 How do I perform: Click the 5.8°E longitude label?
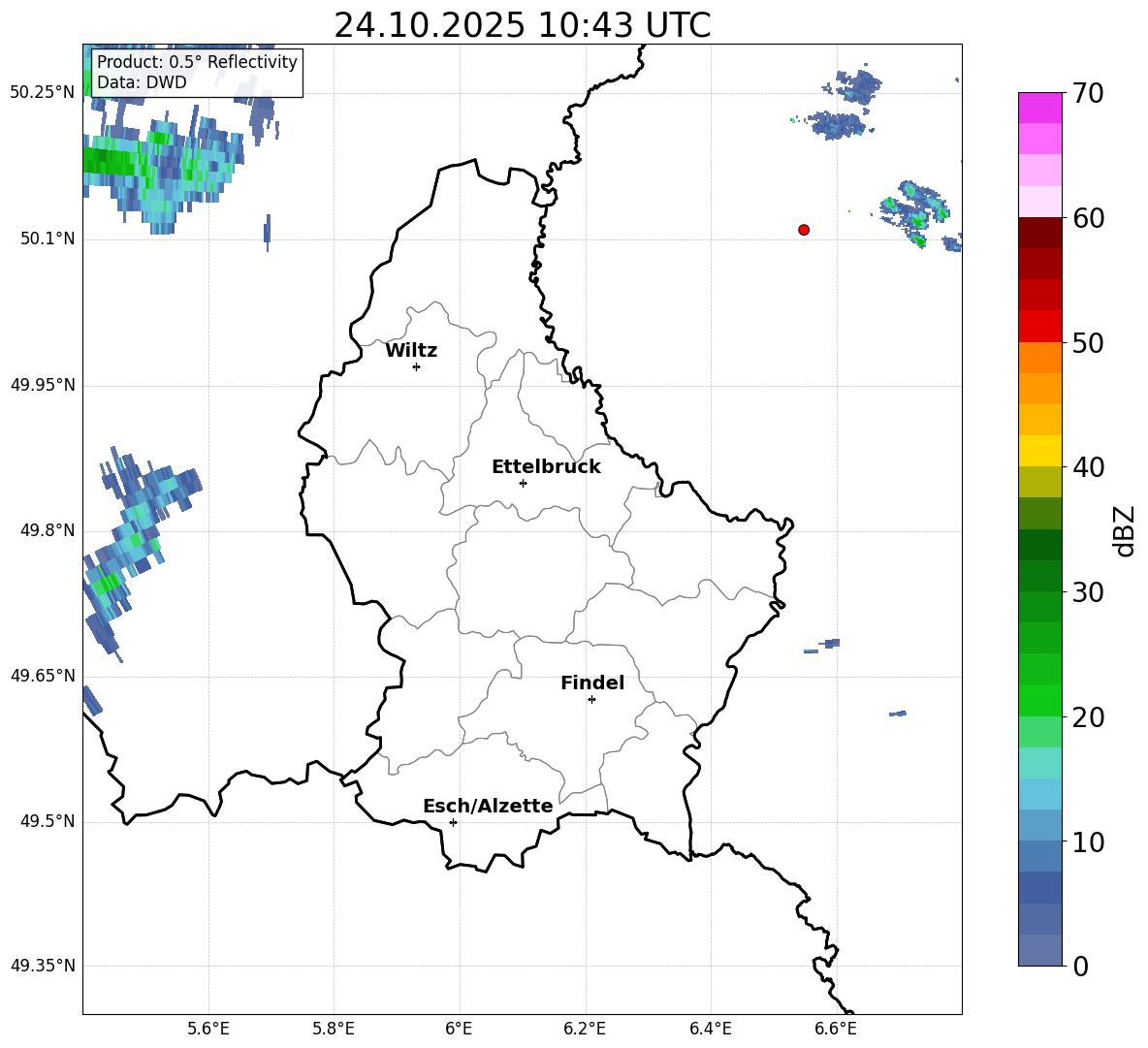(x=334, y=1029)
